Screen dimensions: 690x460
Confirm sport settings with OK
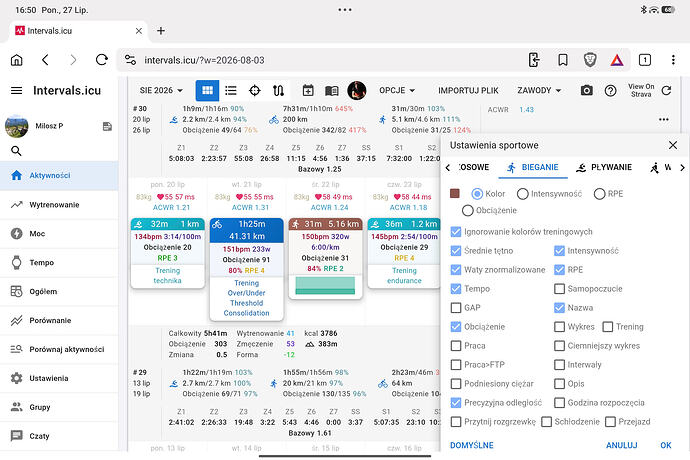point(666,445)
